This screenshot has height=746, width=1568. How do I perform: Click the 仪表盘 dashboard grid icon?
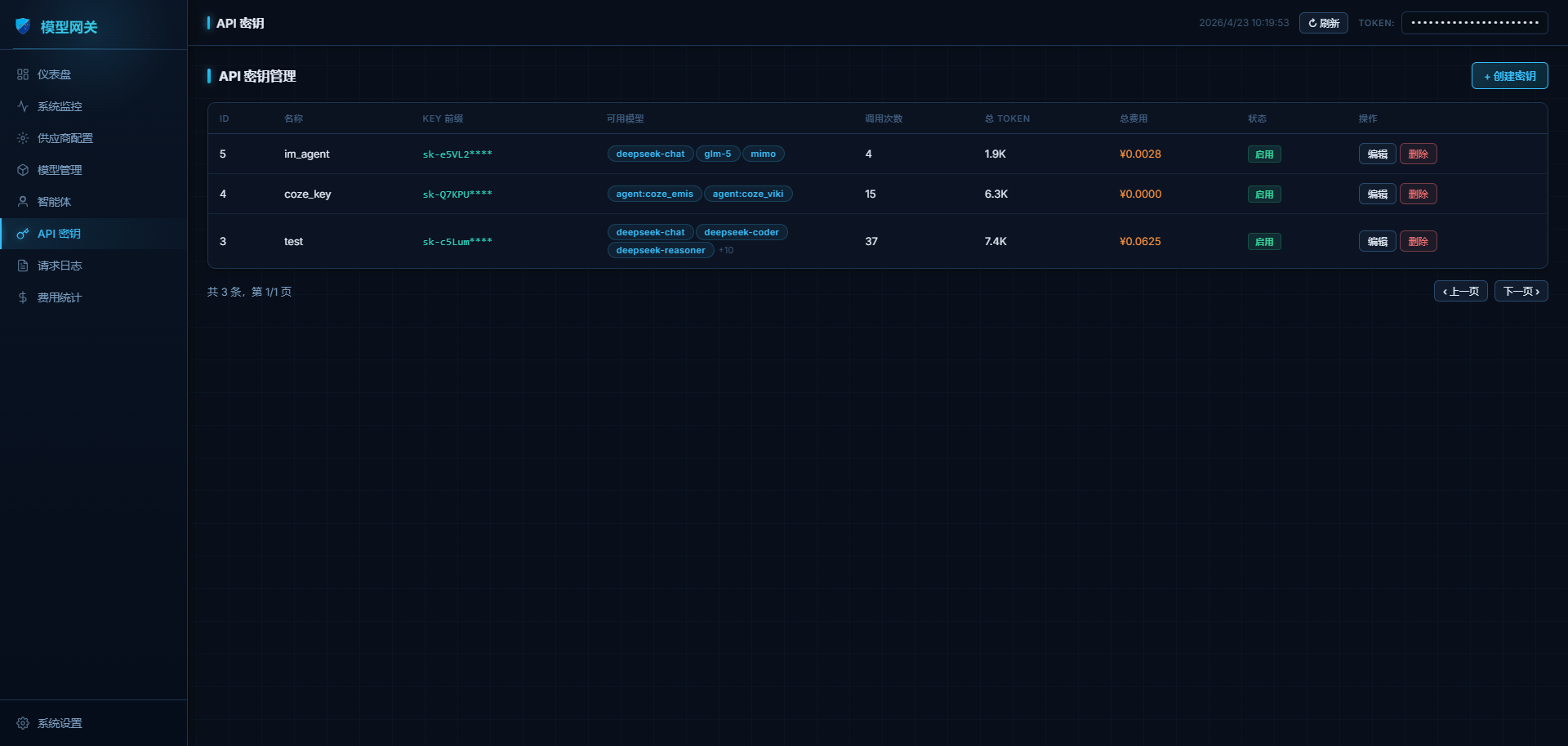pyautogui.click(x=23, y=74)
